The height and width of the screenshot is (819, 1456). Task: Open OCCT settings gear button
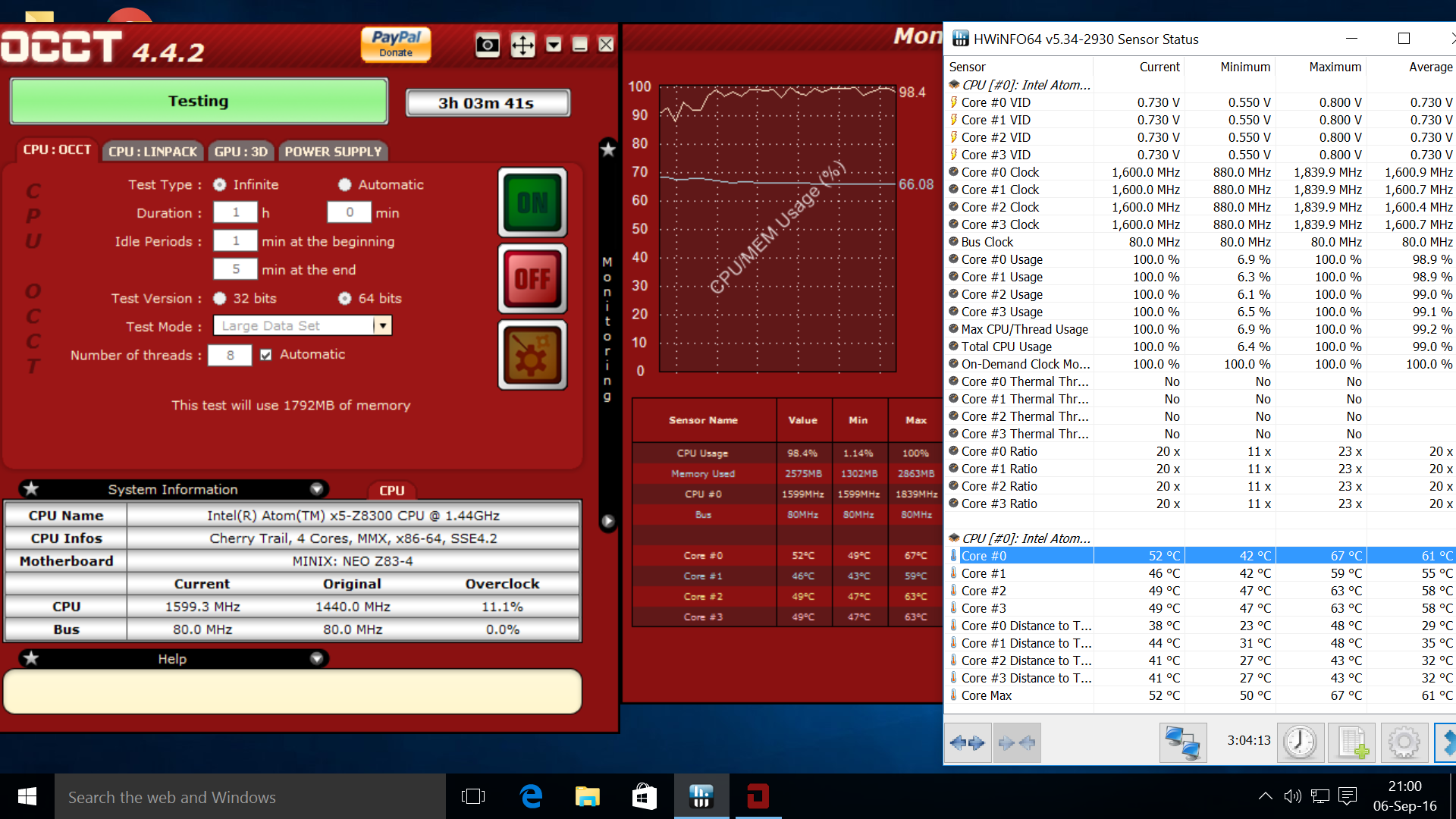point(532,355)
